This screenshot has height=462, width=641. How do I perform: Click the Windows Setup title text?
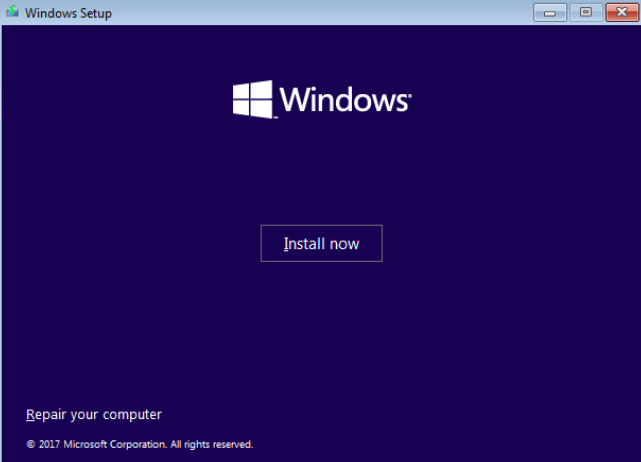(68, 14)
